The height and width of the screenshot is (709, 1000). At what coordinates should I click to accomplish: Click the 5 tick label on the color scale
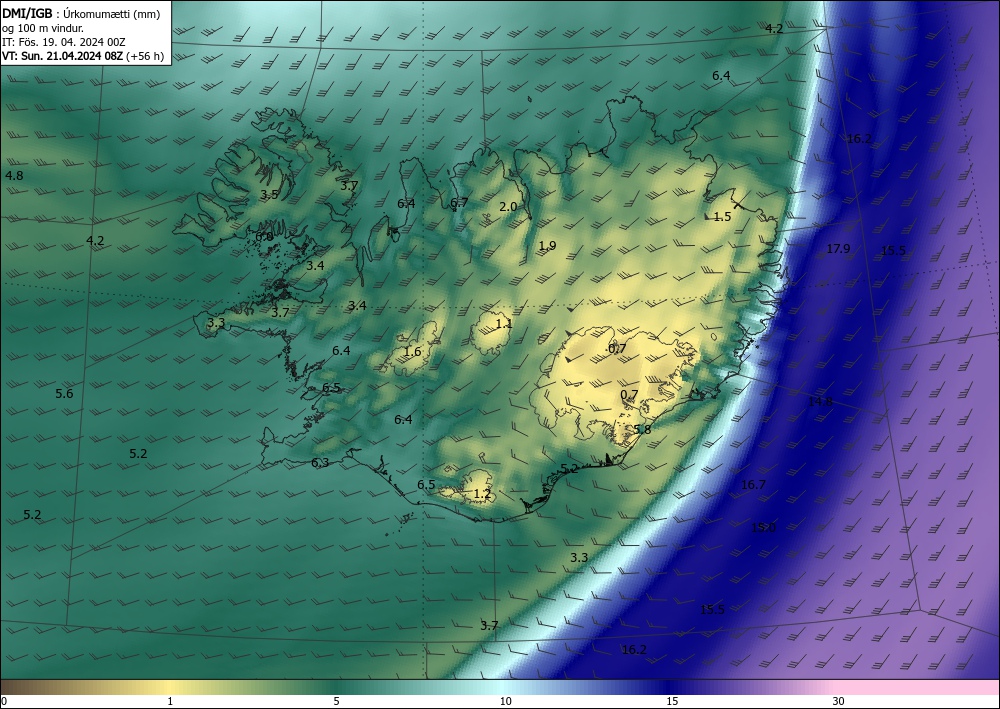click(336, 701)
